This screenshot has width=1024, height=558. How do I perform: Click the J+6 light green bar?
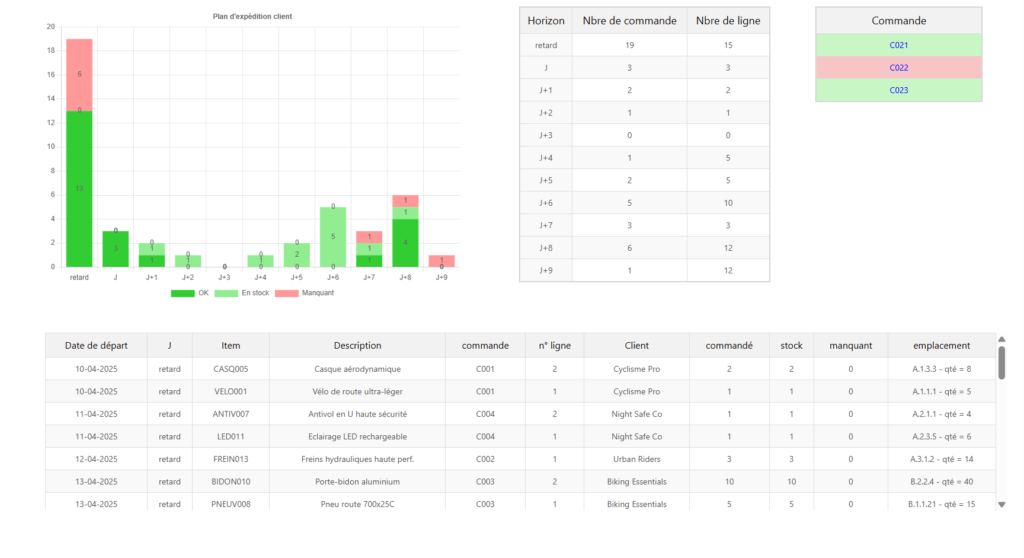(x=333, y=236)
